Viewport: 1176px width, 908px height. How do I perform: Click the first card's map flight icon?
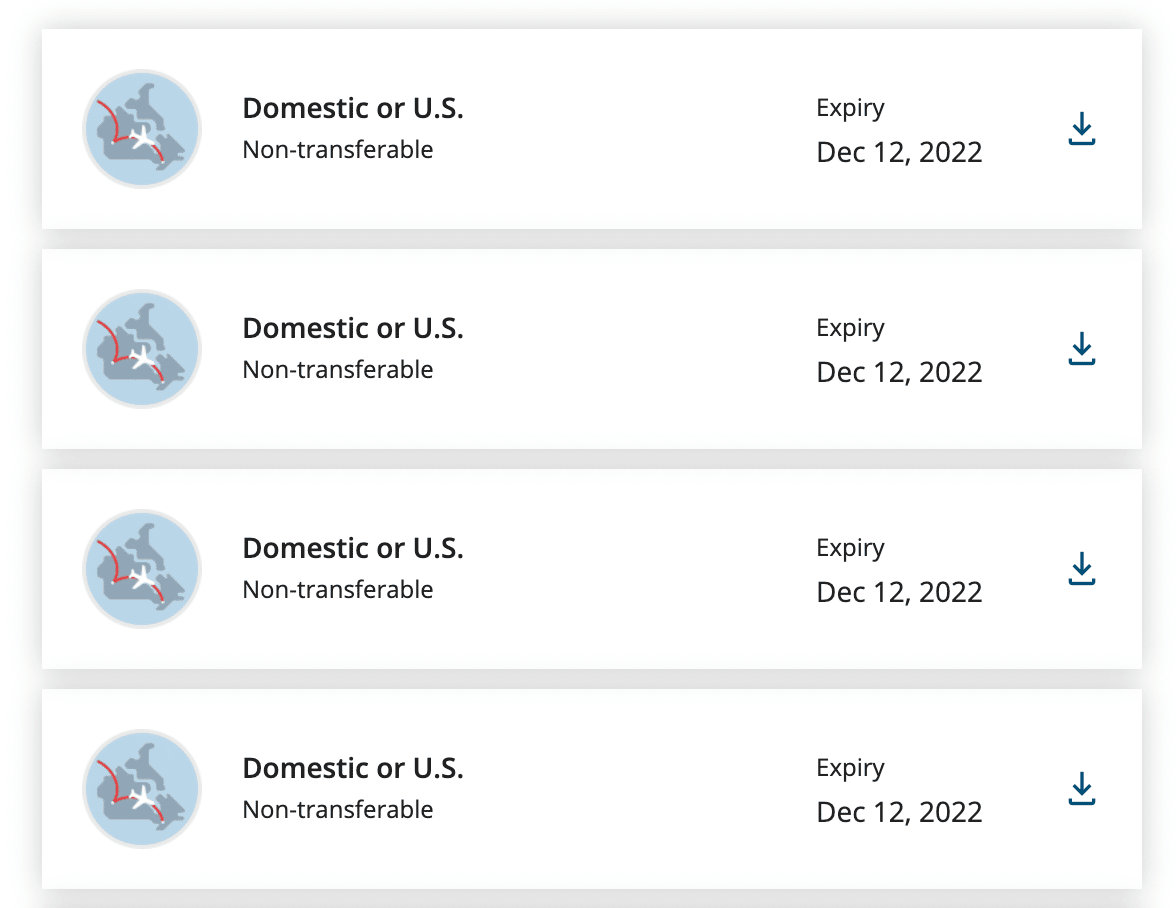[x=141, y=129]
